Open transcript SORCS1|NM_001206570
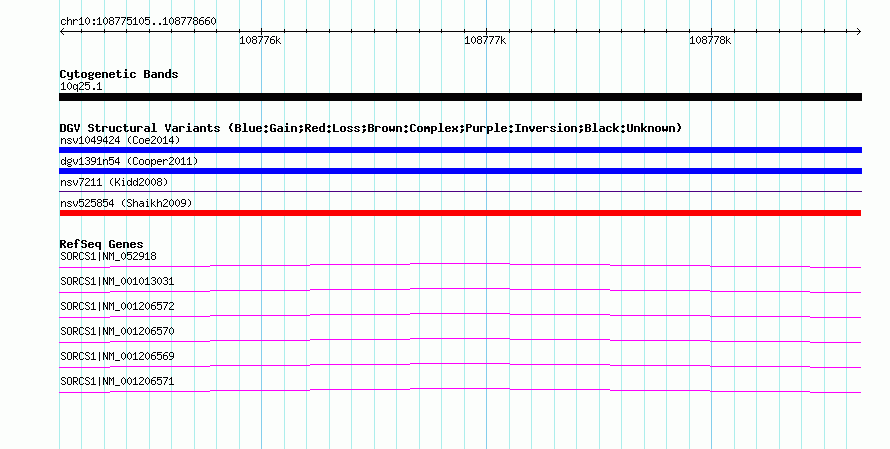The image size is (890, 449). point(117,331)
